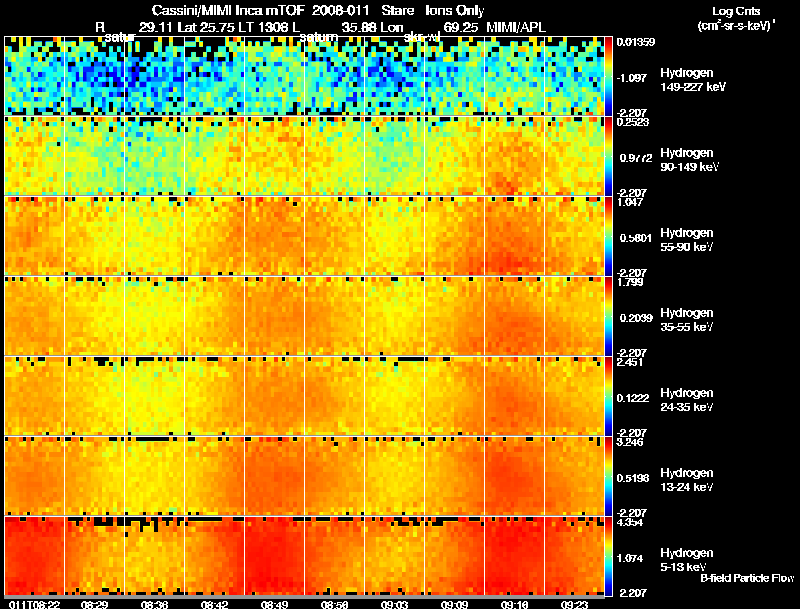
Task: Click the Hydrogen 5-13 keV image above 09:16
Action: [x=514, y=556]
